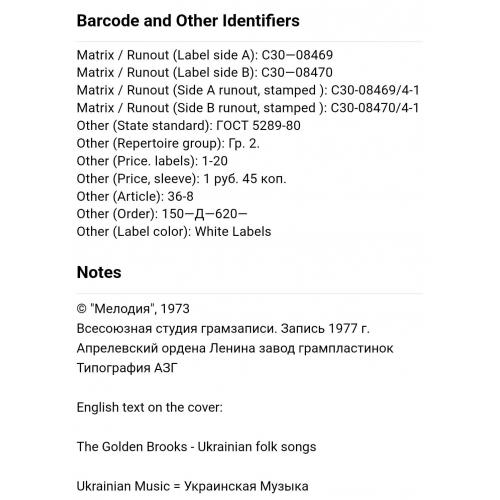Screen dimensions: 500x500
Task: Click the Notes section heading
Action: click(x=99, y=272)
